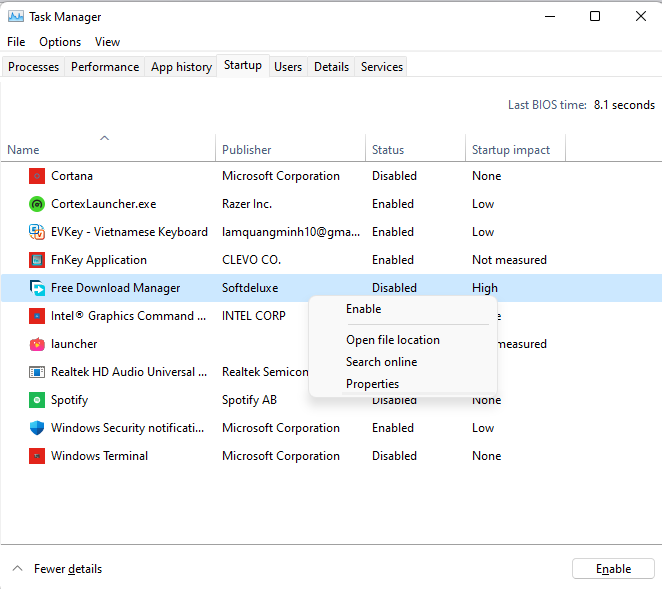Screen dimensions: 662x589
Task: Click the lamquangminh10@gma... publisher cell
Action: [291, 232]
